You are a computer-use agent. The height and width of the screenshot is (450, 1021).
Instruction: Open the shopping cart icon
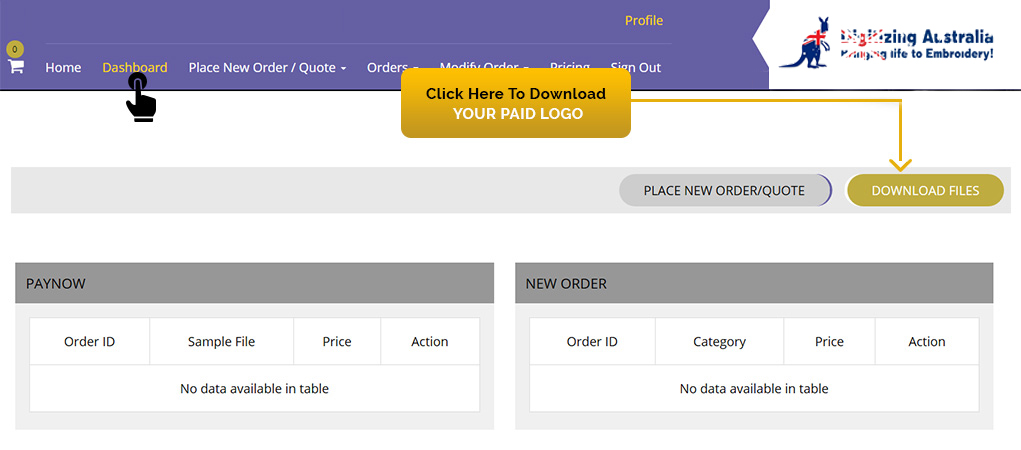16,67
